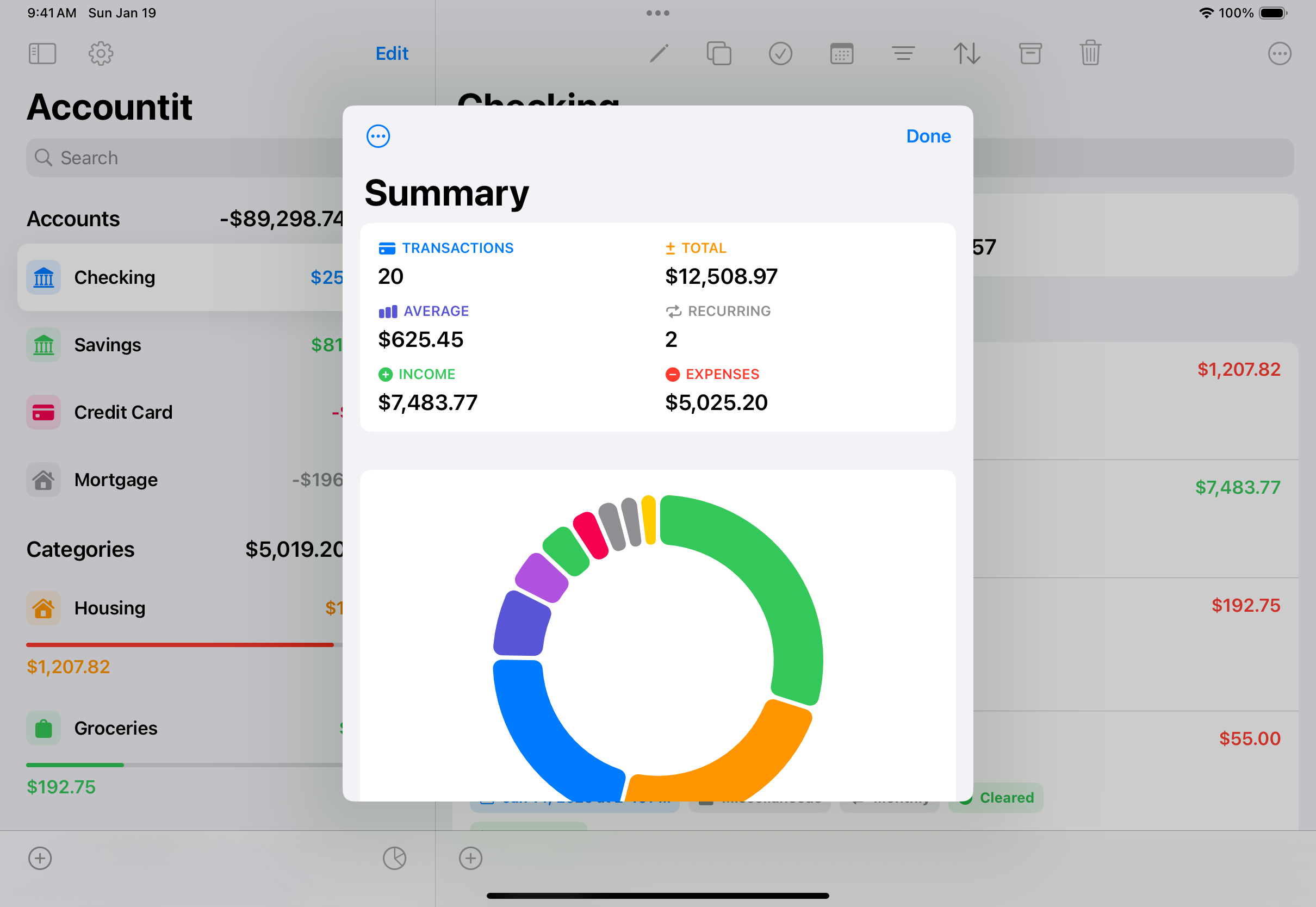Select the Checking account row
The image size is (1316, 907).
[x=180, y=277]
